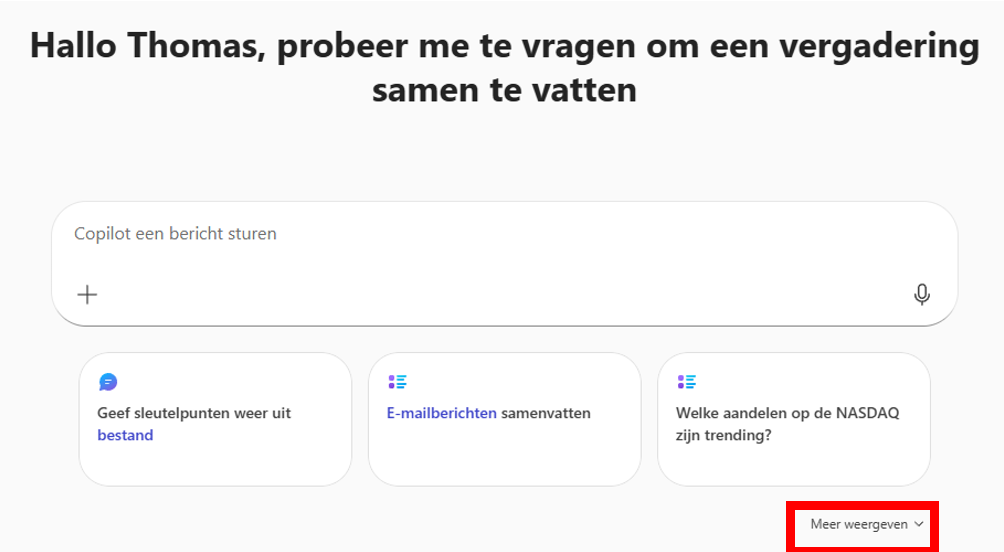
Task: Click the plus icon to add content
Action: click(88, 294)
